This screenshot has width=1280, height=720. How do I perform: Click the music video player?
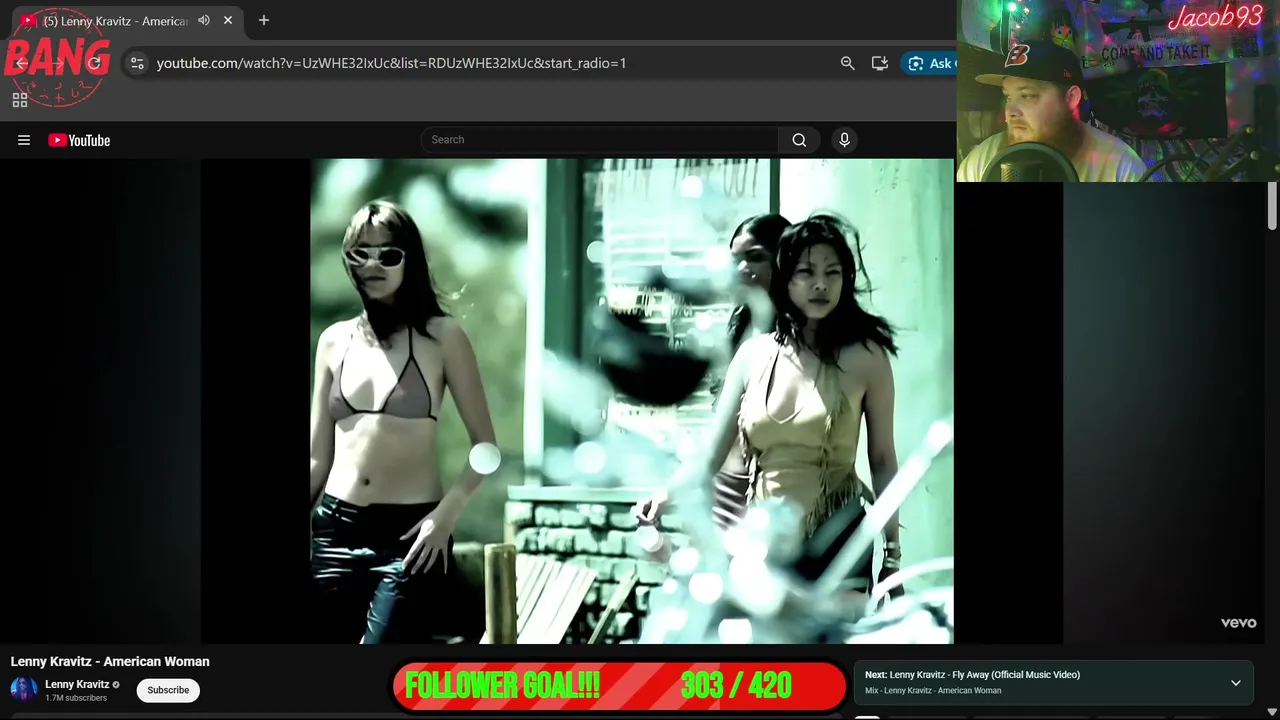[632, 400]
